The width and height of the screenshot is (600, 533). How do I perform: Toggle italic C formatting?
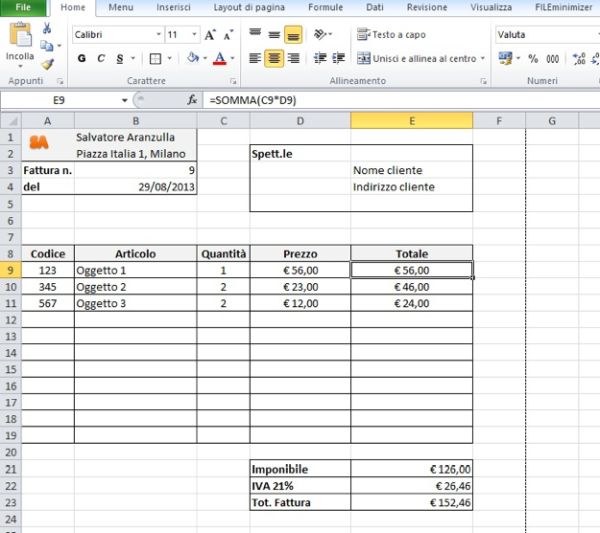click(x=101, y=59)
